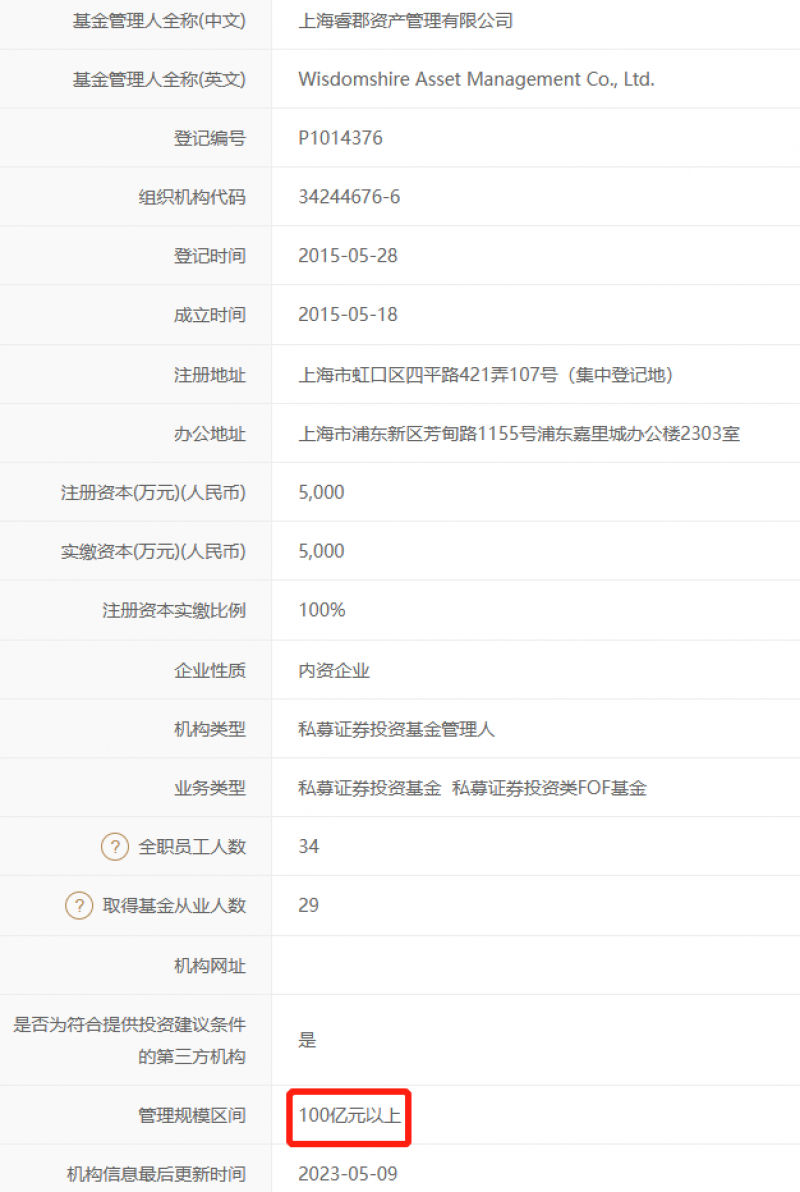Select the enterprise nature value 内资企业
The width and height of the screenshot is (800, 1192).
click(x=334, y=670)
